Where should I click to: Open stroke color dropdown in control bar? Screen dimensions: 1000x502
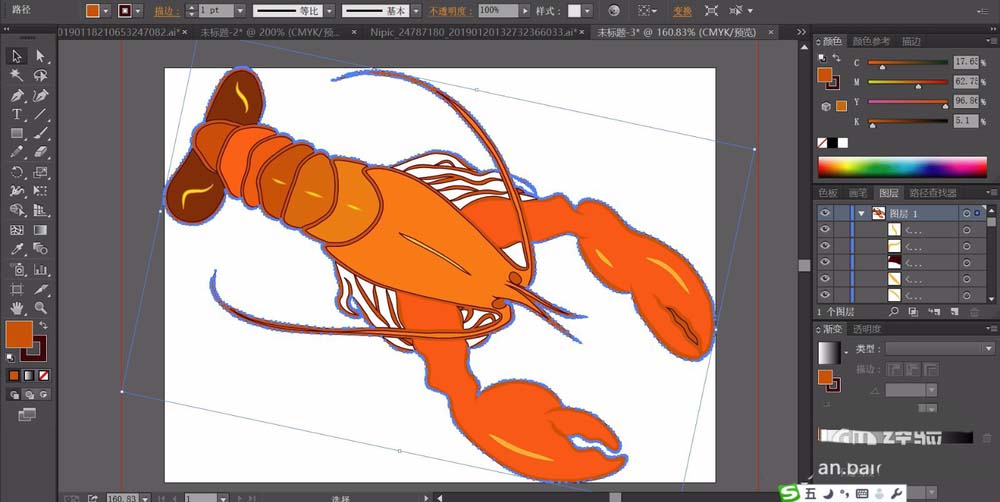(138, 11)
